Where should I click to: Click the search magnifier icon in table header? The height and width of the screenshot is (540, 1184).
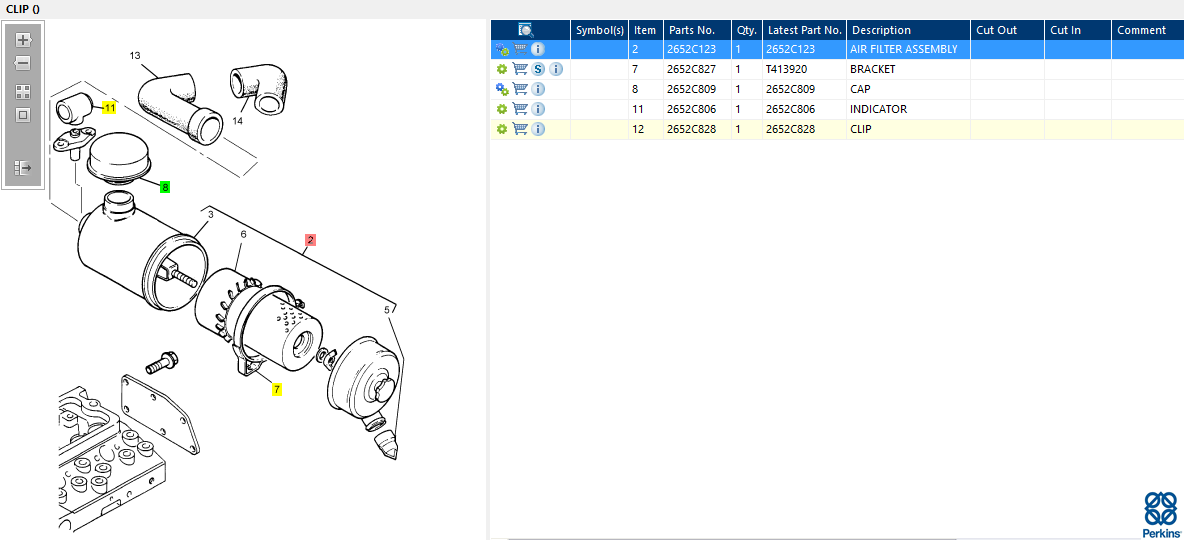pyautogui.click(x=526, y=29)
